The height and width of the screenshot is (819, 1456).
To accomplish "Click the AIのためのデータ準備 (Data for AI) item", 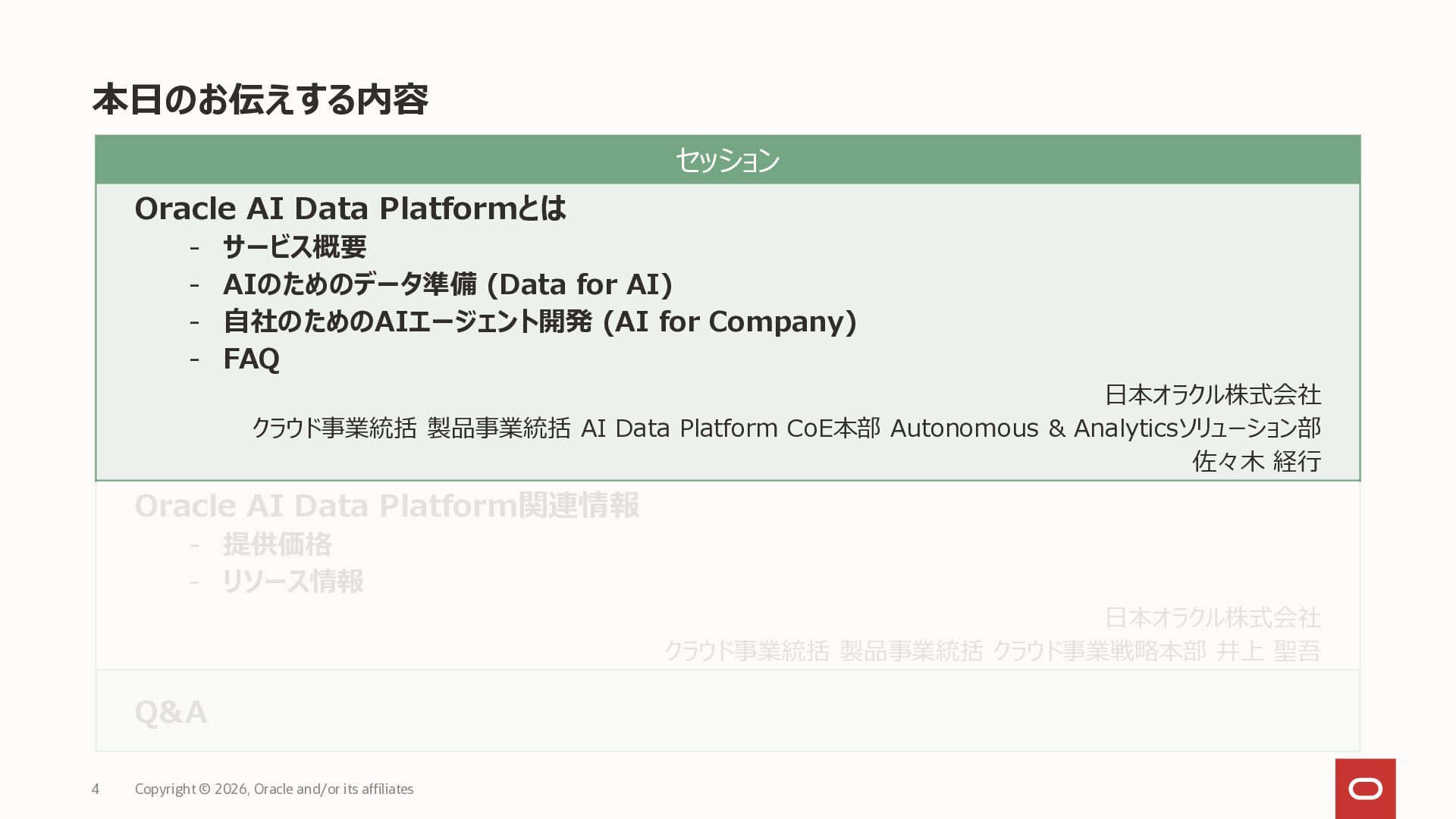I will pos(447,284).
